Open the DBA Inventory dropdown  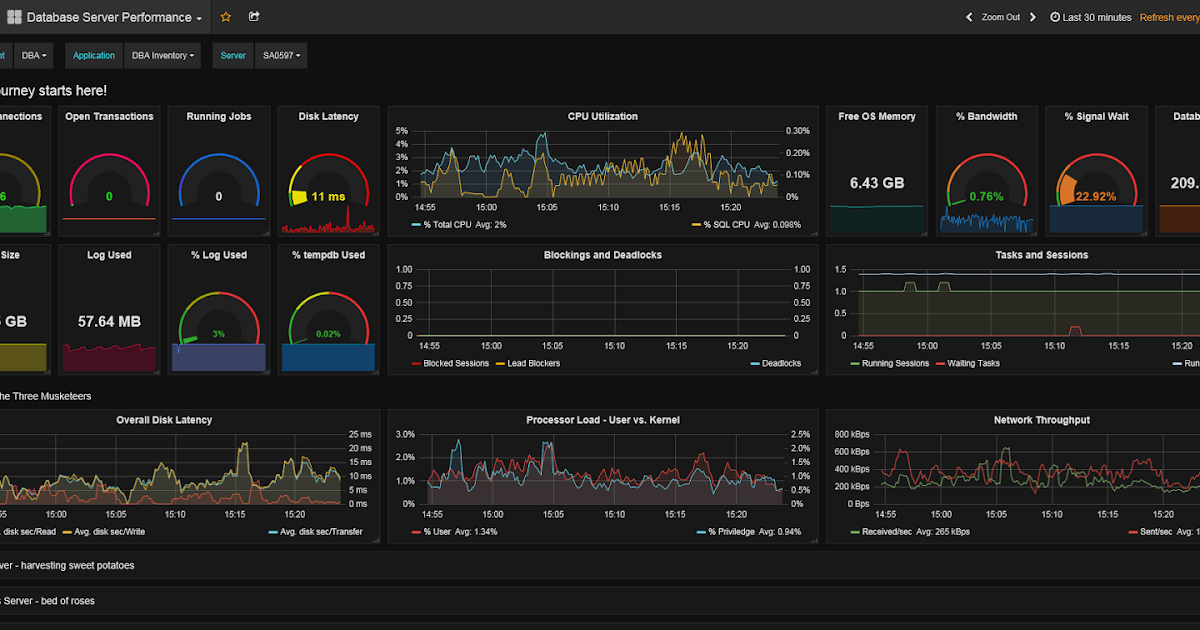[x=162, y=55]
